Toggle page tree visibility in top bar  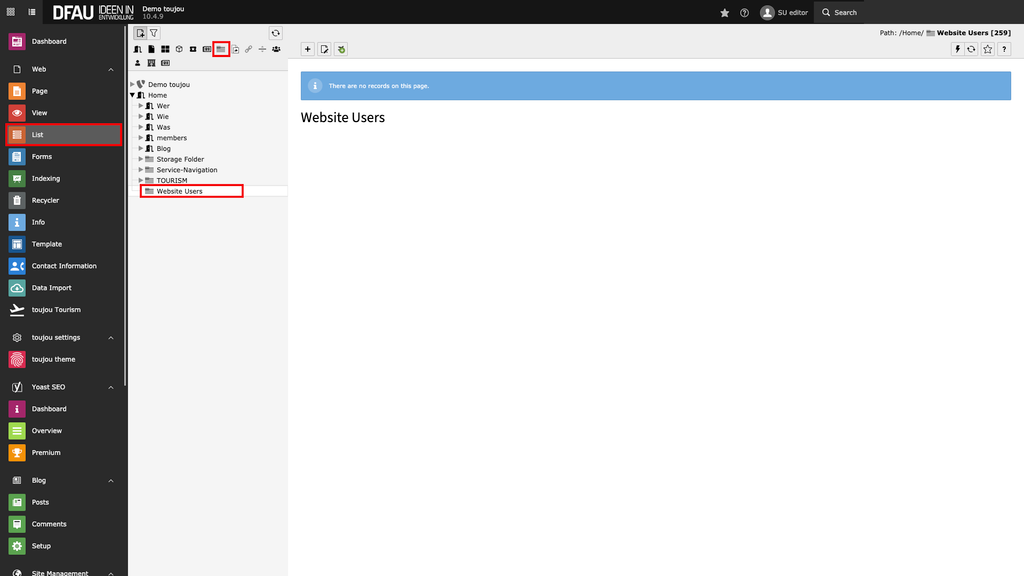(32, 12)
